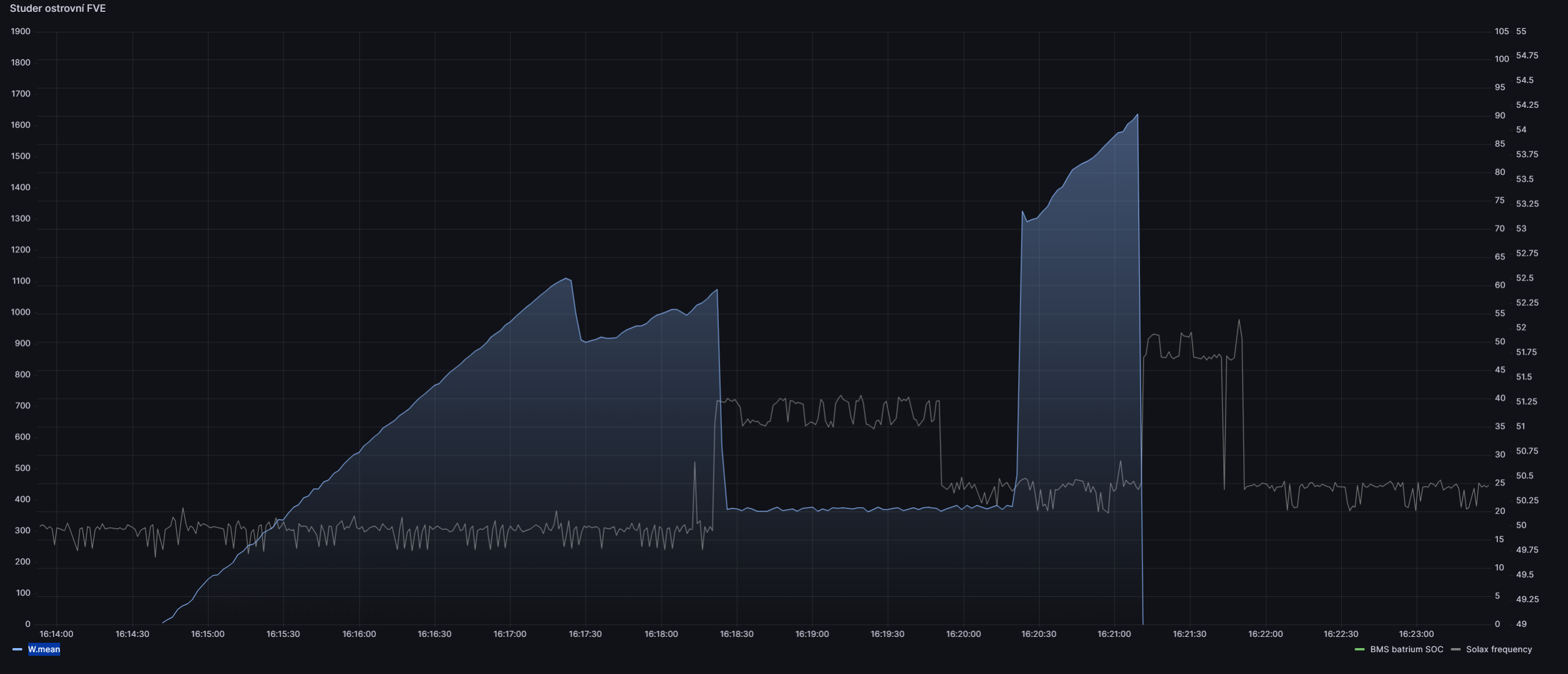Click the 54.75 right axis value

(1527, 55)
